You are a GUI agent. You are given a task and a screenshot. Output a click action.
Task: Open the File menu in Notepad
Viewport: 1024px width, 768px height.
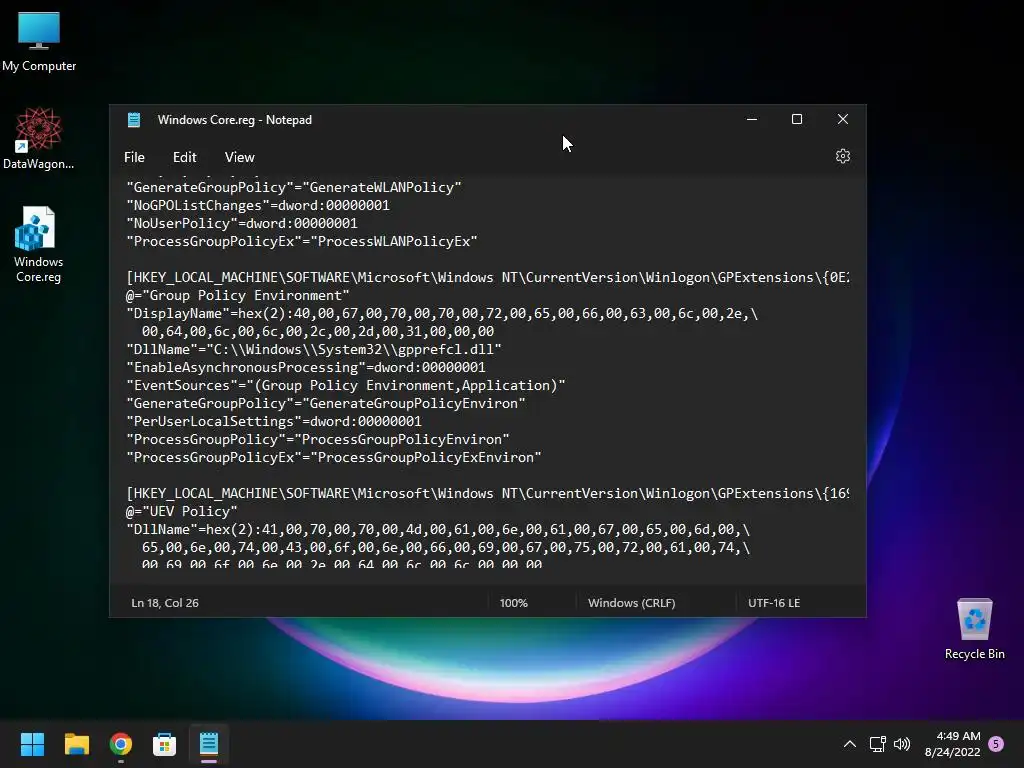134,157
